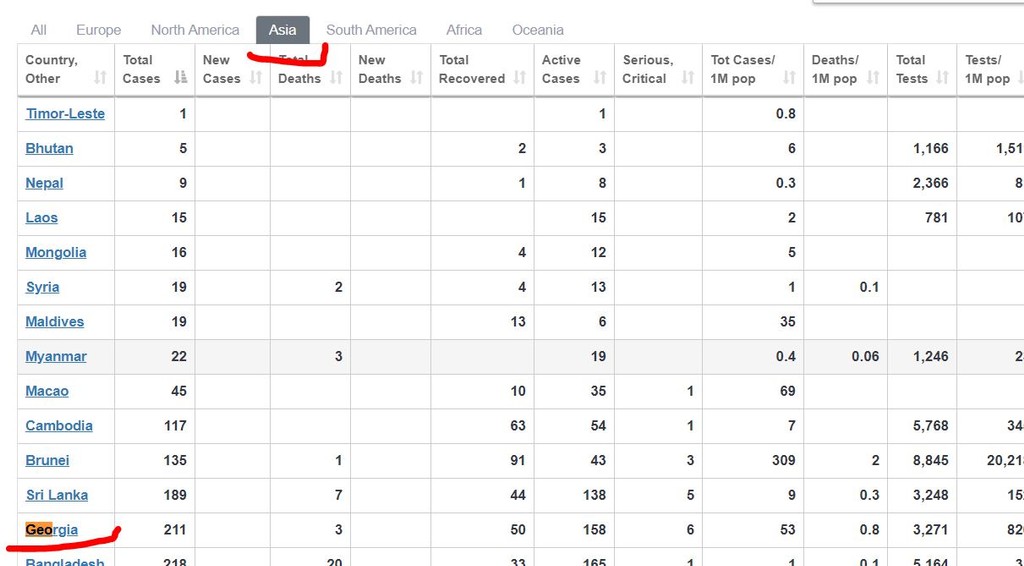The image size is (1024, 566).
Task: Click Tot Cases/1M pop sort icon
Action: tap(789, 78)
